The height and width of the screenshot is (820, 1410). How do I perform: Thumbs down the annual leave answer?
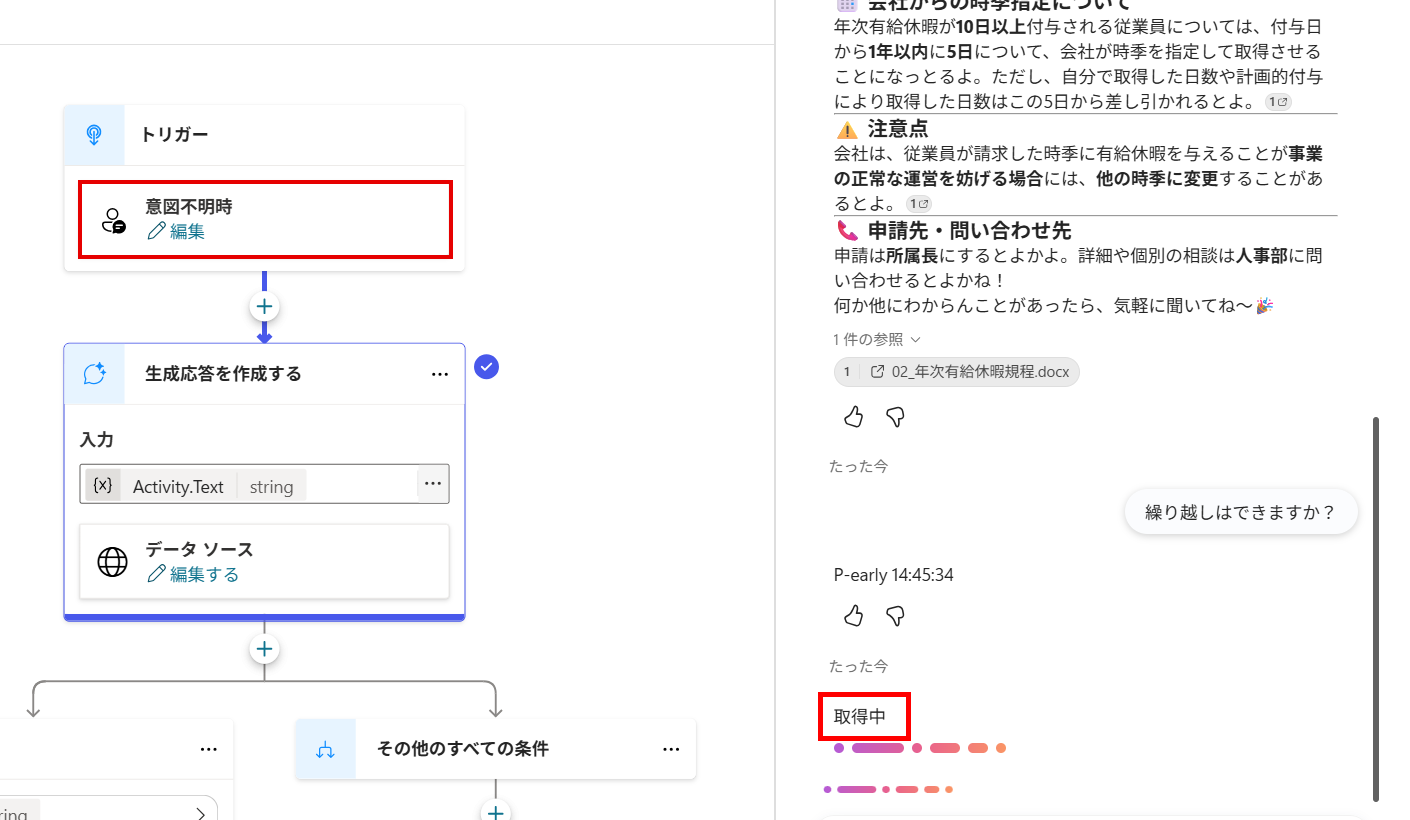(896, 417)
